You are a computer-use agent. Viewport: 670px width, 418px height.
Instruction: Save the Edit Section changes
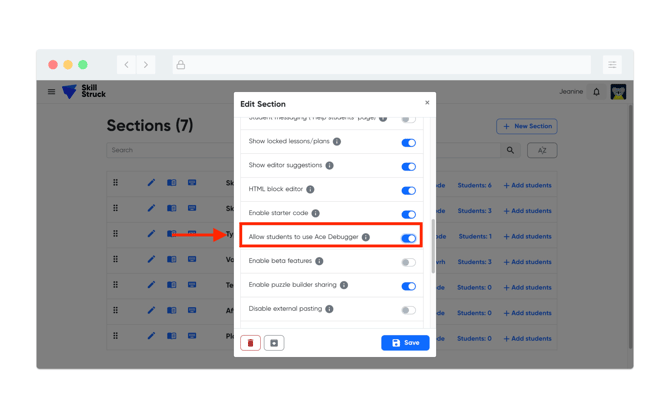point(405,343)
